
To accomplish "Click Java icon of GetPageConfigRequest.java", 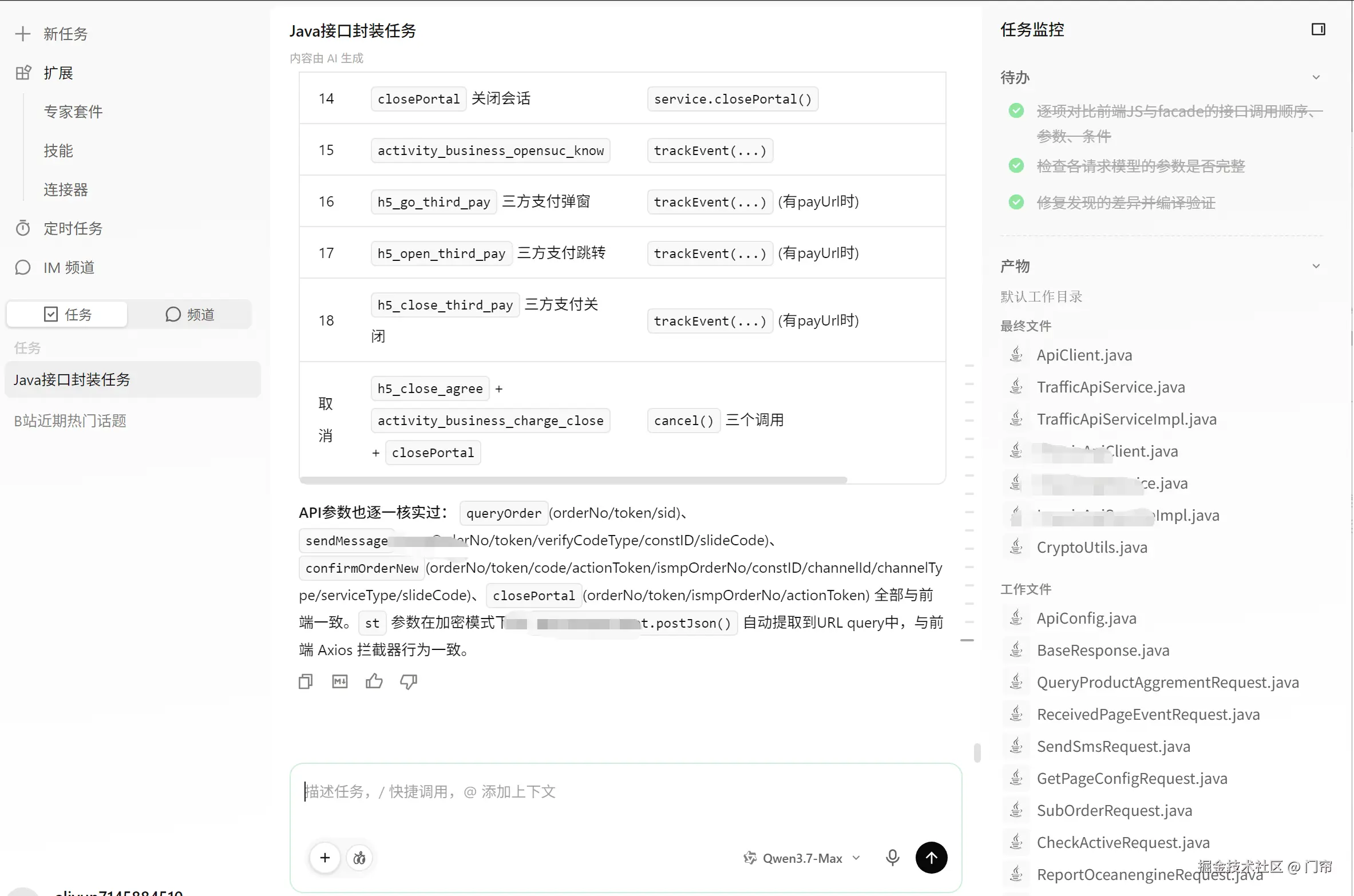I will tap(1016, 778).
